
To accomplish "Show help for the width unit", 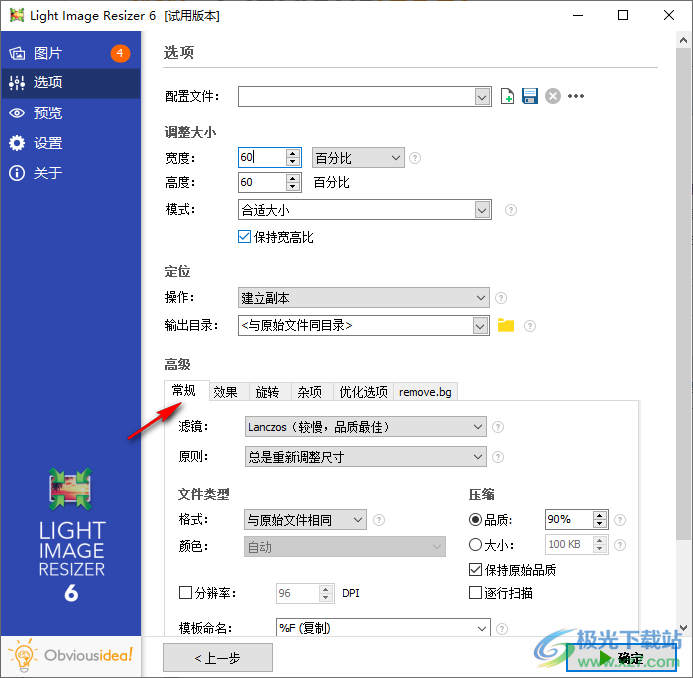I will (x=415, y=158).
